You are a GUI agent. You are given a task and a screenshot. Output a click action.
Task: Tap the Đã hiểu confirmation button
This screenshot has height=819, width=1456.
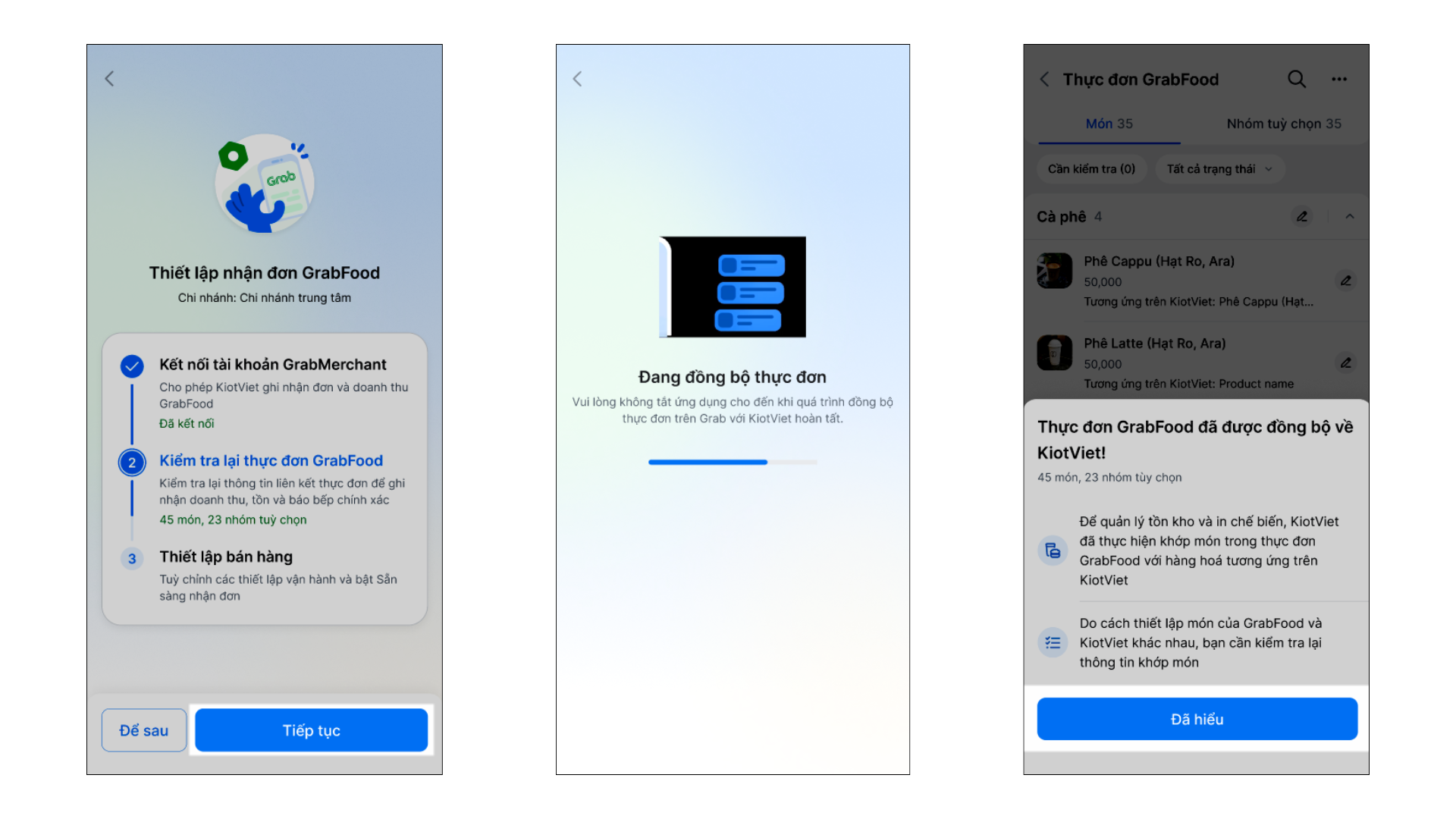click(x=1197, y=719)
